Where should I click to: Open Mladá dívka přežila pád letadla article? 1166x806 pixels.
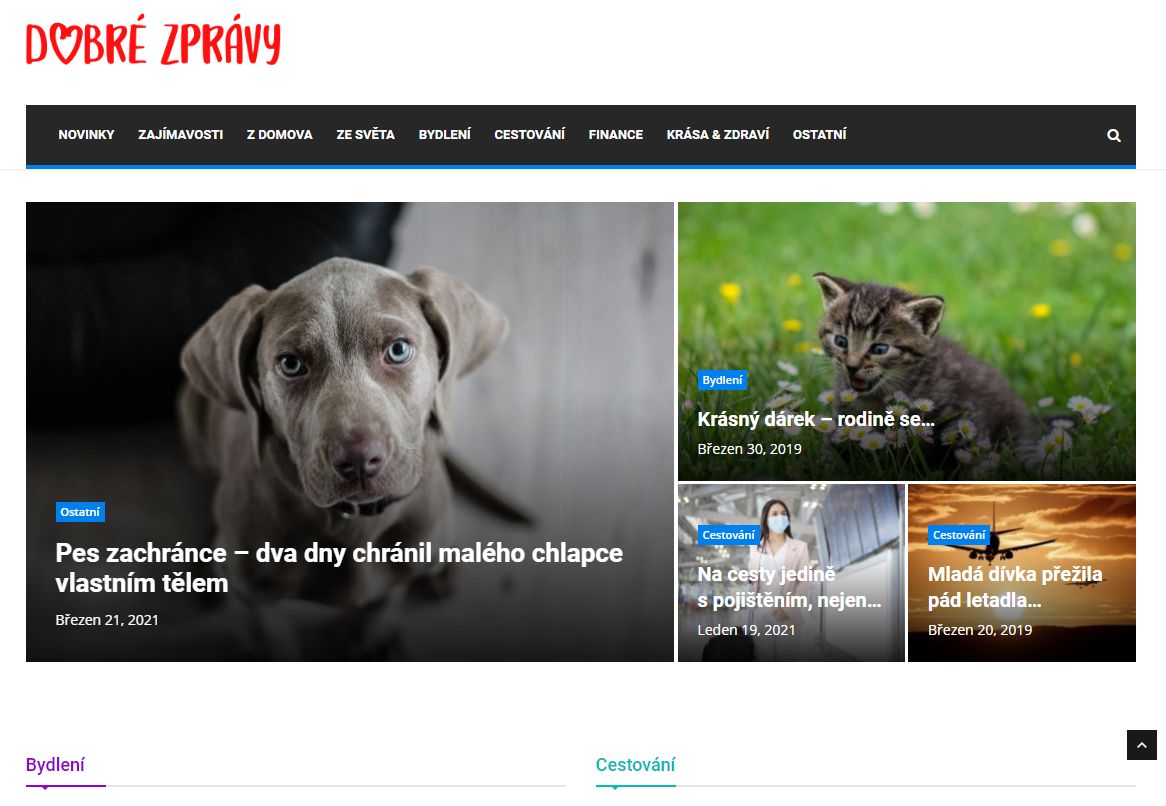1015,587
